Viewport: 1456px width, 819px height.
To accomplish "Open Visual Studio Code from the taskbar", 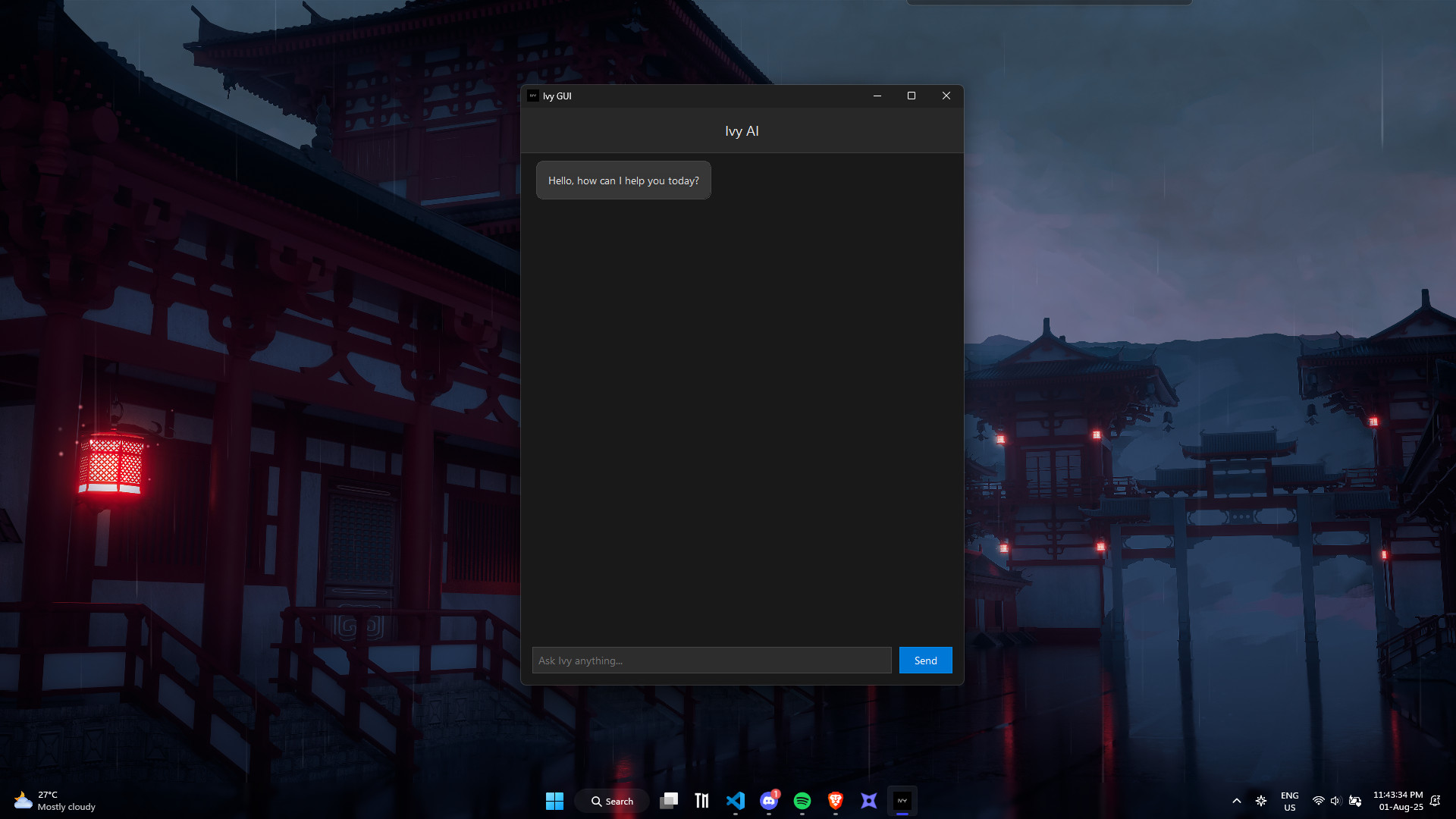I will click(735, 800).
